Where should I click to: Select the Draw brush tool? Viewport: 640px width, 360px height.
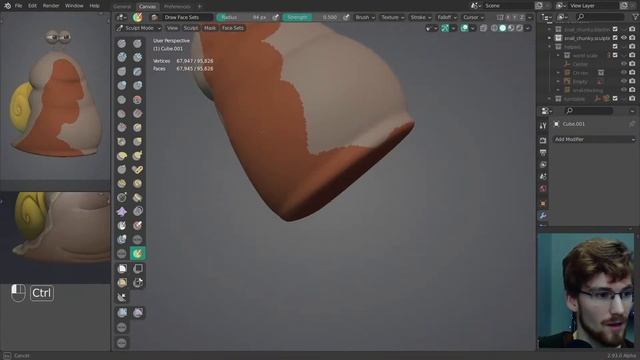pyautogui.click(x=122, y=43)
